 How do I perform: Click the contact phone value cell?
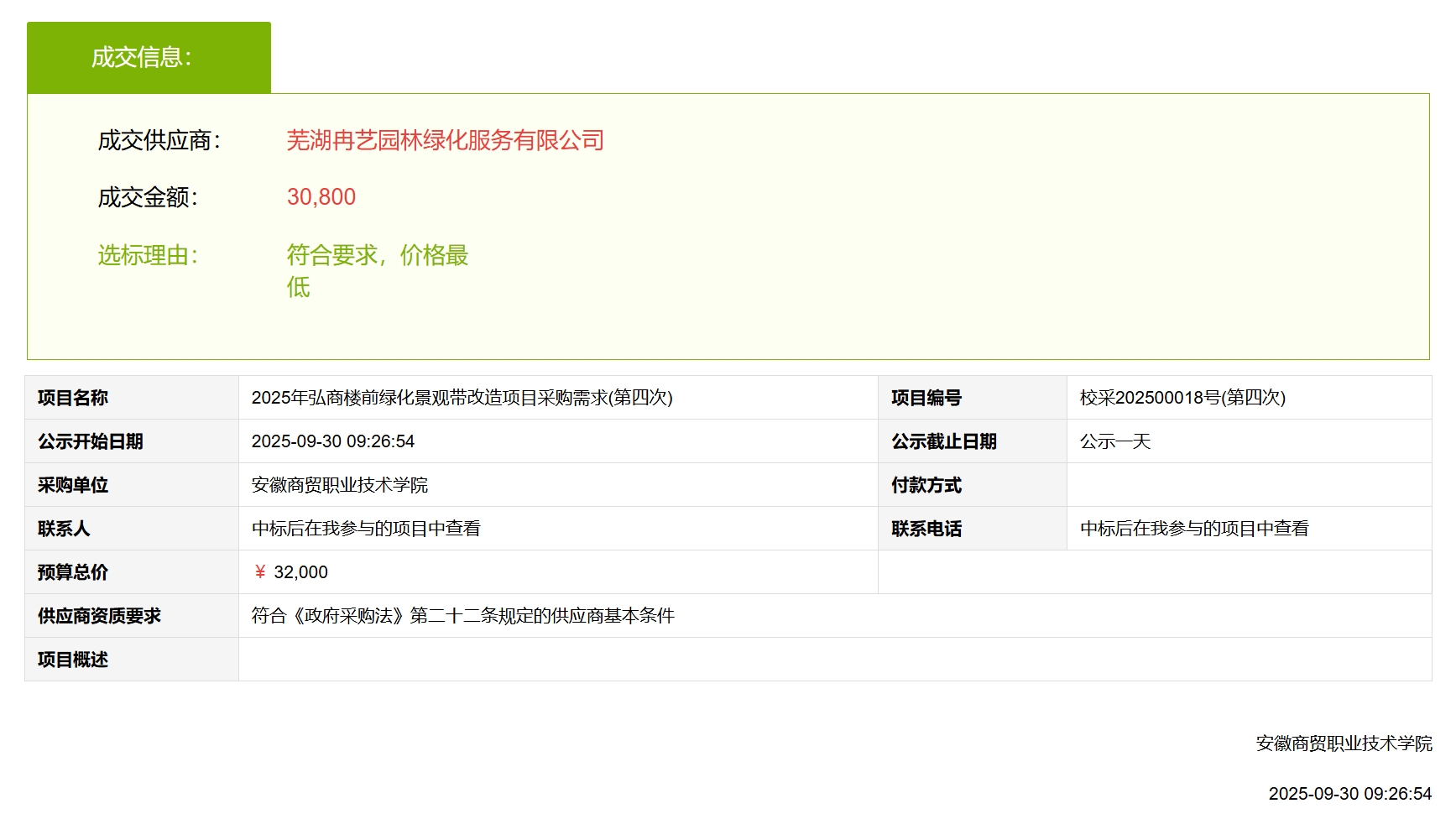coord(1193,529)
